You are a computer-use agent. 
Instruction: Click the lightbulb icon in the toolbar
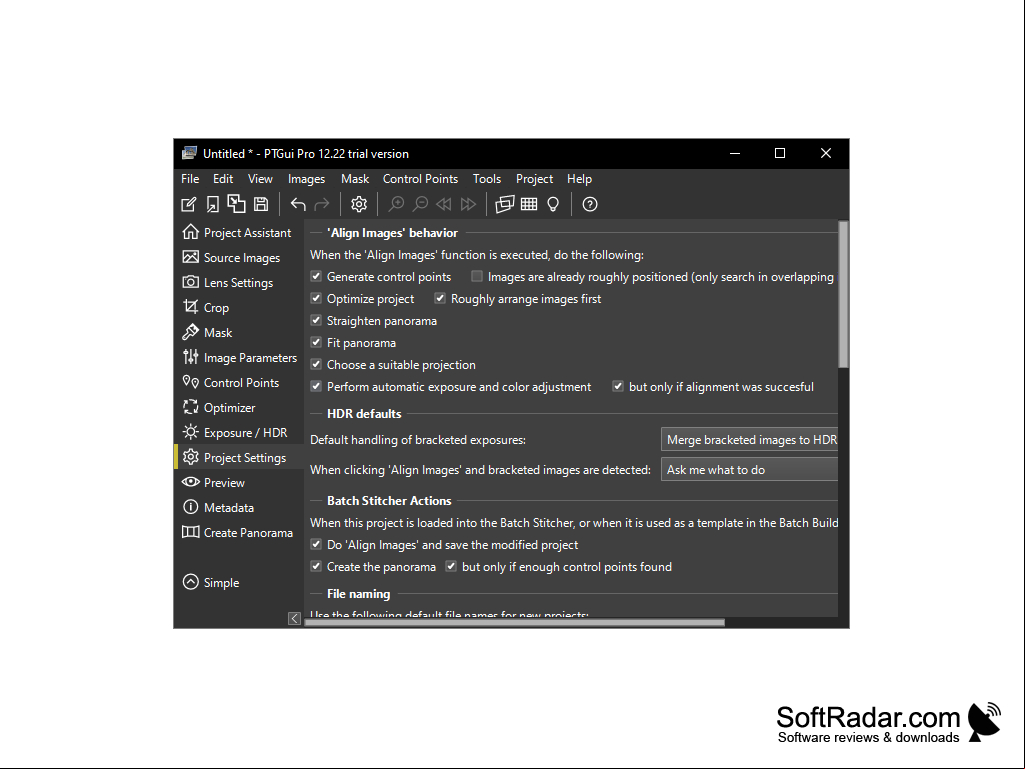pyautogui.click(x=553, y=205)
